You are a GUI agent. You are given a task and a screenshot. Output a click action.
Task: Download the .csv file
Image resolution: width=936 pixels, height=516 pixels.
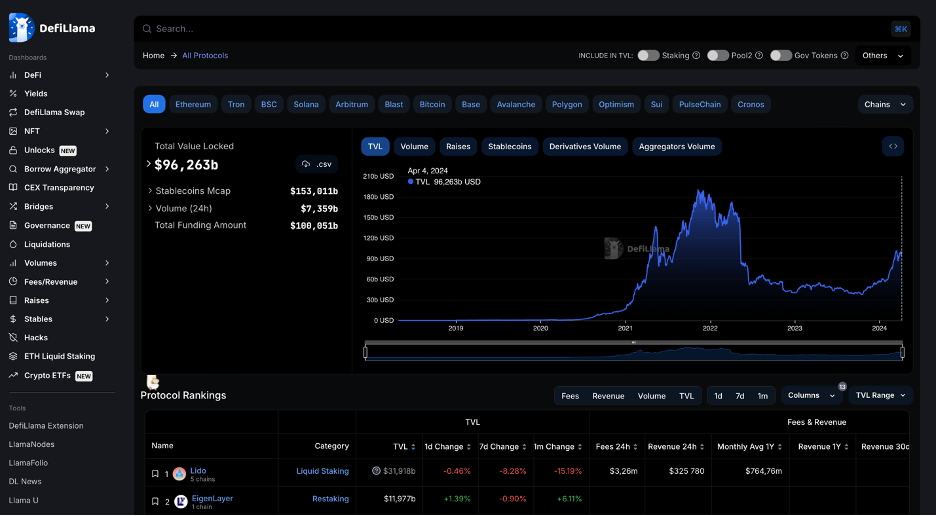pyautogui.click(x=317, y=164)
